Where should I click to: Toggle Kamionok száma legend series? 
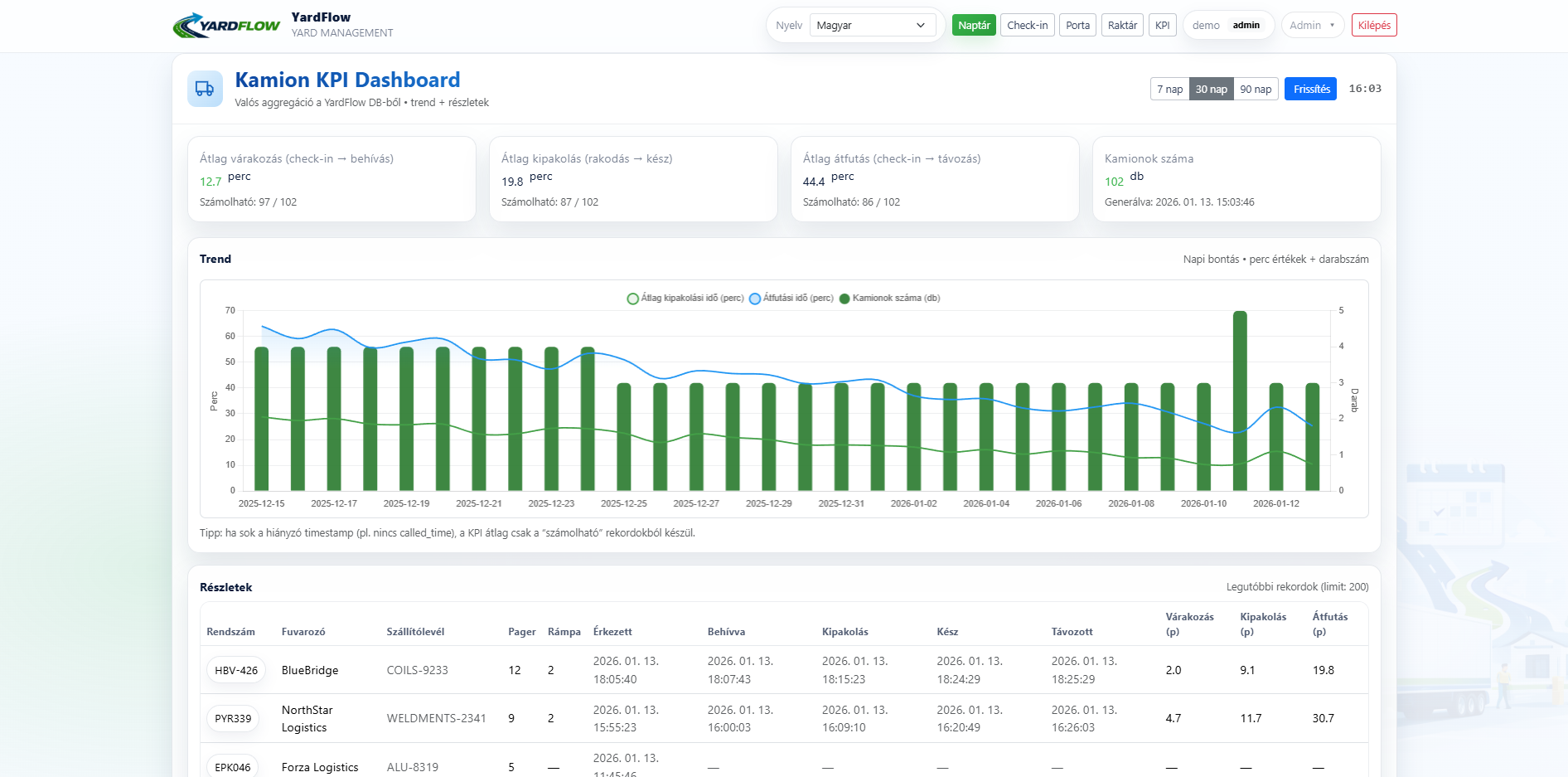click(889, 299)
